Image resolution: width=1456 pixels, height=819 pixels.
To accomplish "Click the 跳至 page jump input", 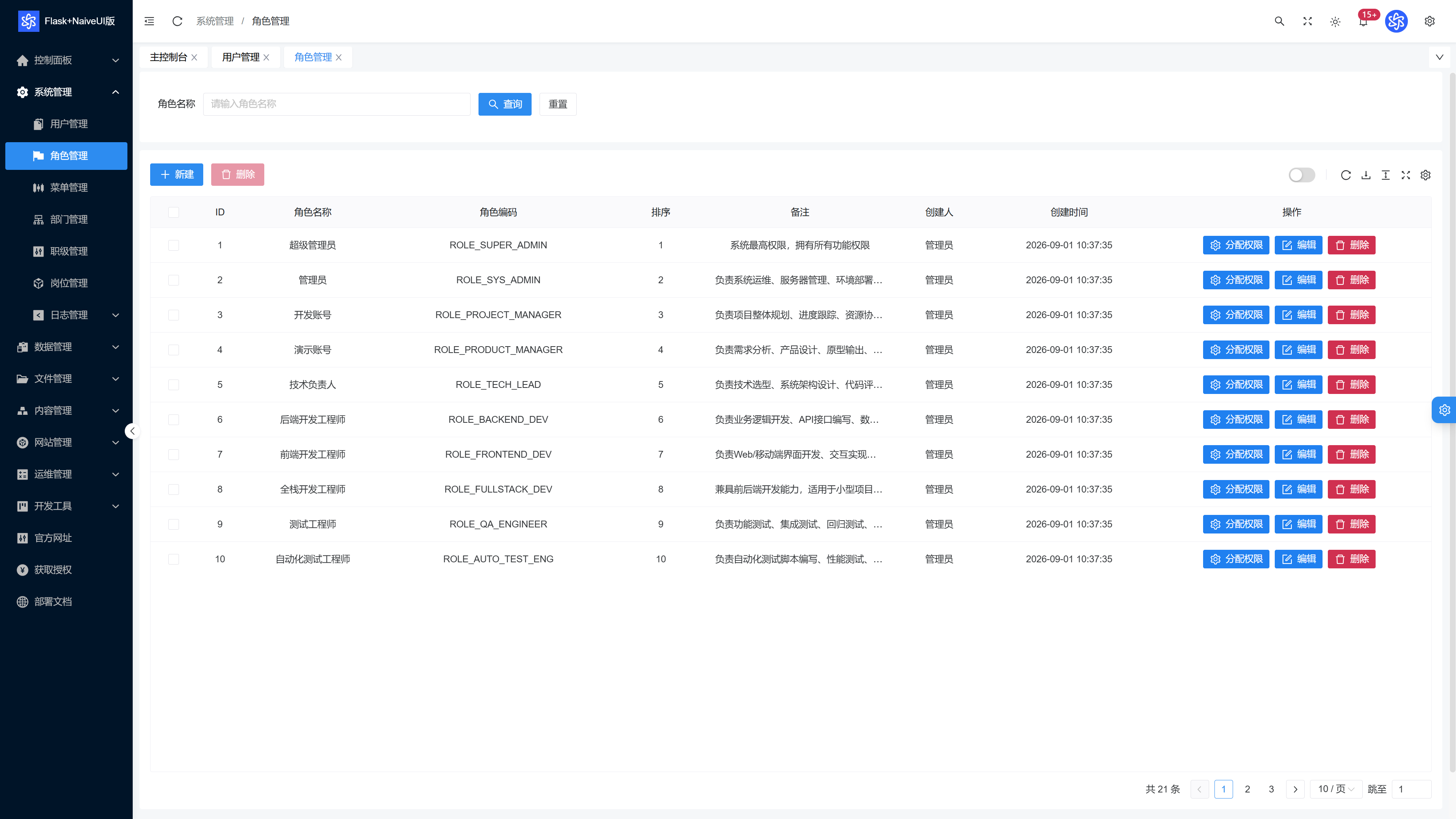I will point(1411,789).
